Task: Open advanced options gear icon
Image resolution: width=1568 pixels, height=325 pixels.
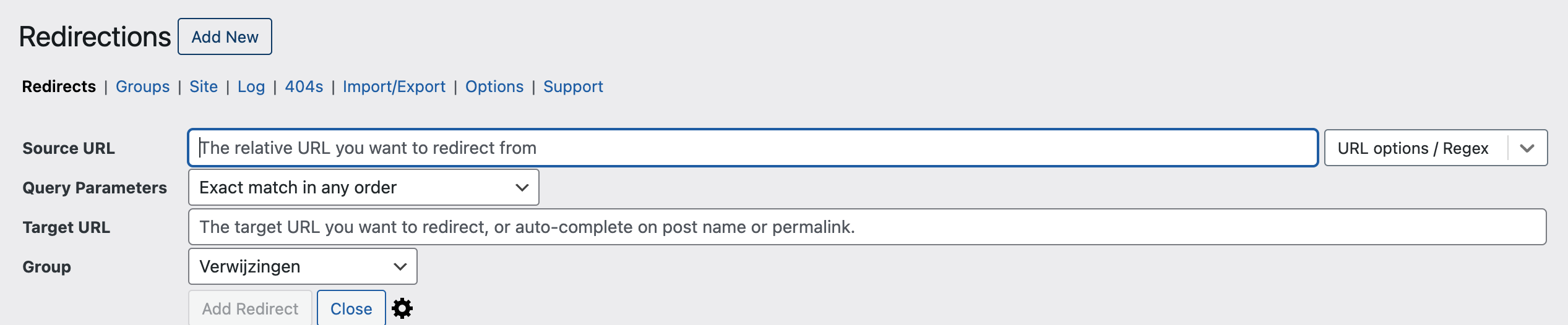Action: tap(402, 308)
